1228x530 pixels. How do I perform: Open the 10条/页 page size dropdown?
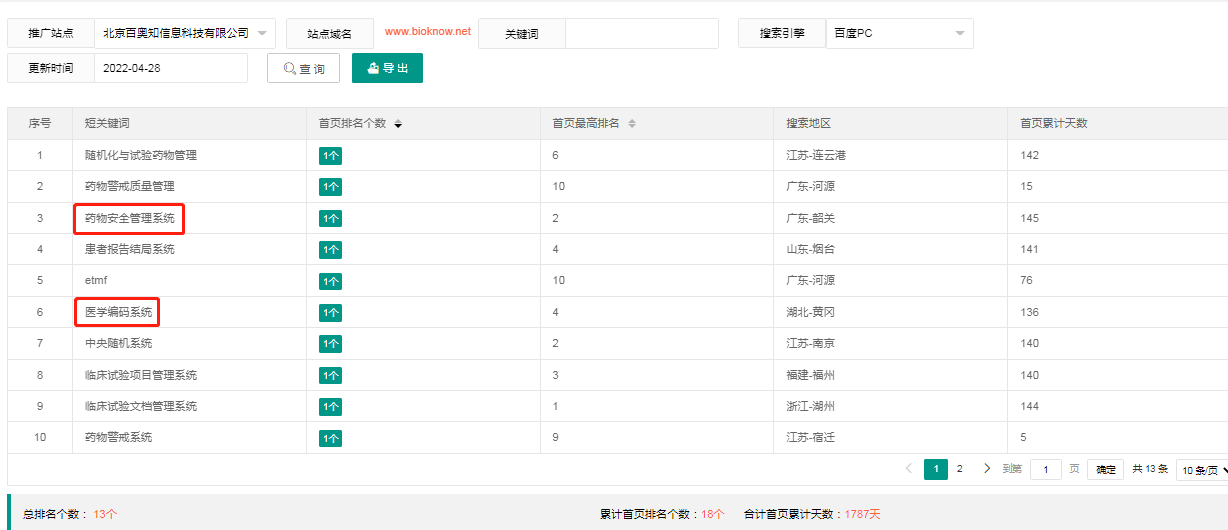[1201, 470]
